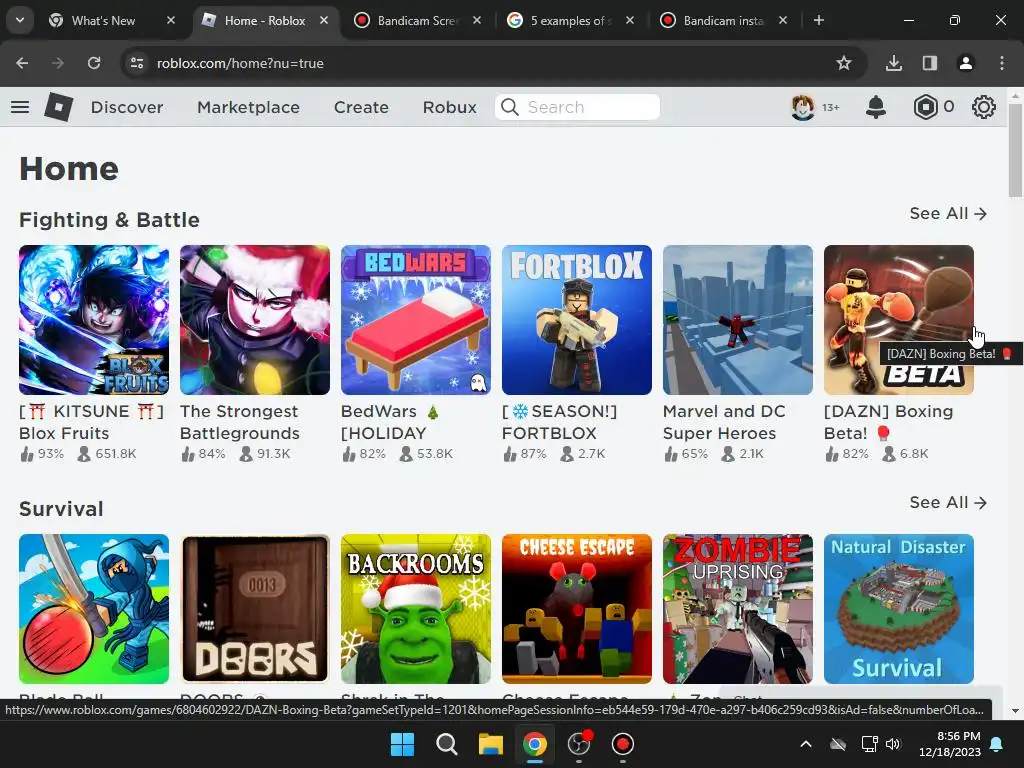Open Marvel and DC Super Heroes thumbnail
This screenshot has height=768, width=1024.
[738, 320]
